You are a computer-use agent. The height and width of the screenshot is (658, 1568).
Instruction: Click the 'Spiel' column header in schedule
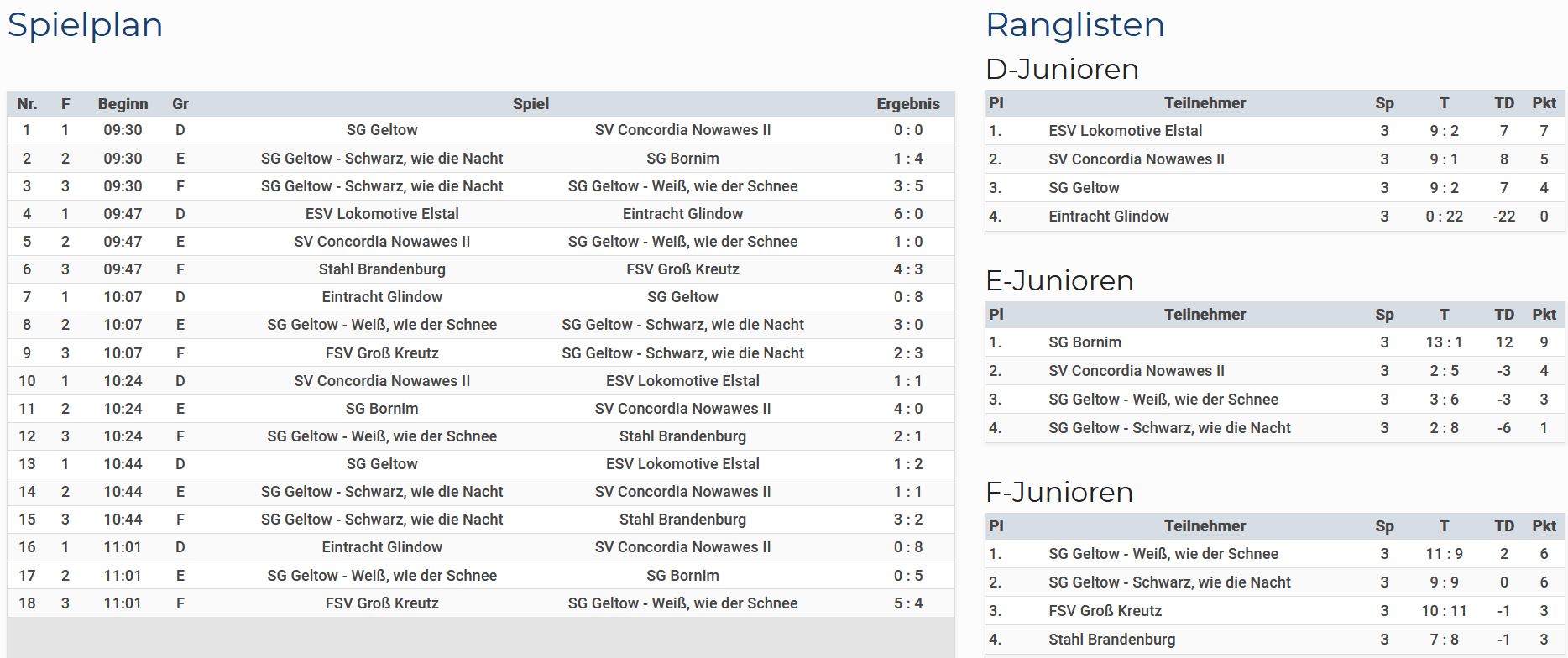[531, 104]
